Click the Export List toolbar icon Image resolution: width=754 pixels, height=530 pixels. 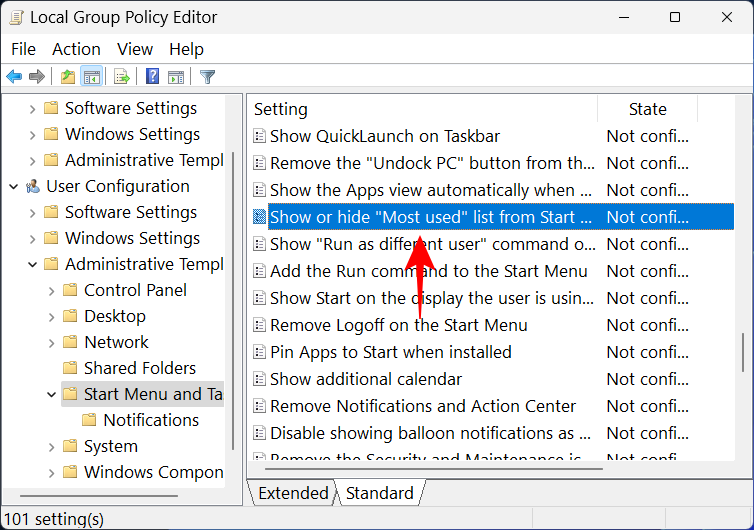point(122,76)
